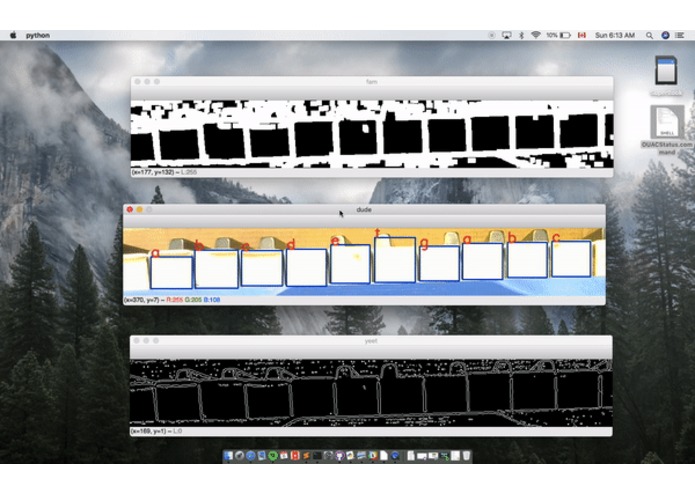Click the battery 10% indicator
The image size is (695, 494).
(x=558, y=35)
